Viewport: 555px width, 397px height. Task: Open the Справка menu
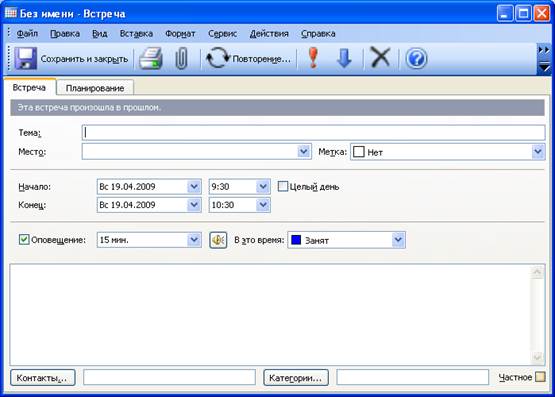tap(318, 34)
